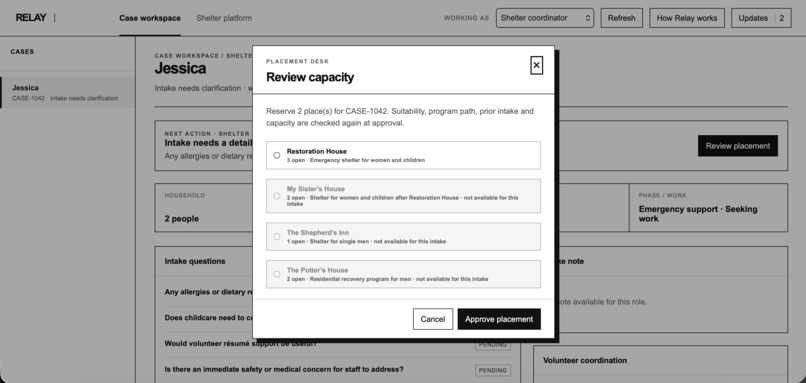The height and width of the screenshot is (383, 806).
Task: Open How Relay works
Action: (x=687, y=18)
